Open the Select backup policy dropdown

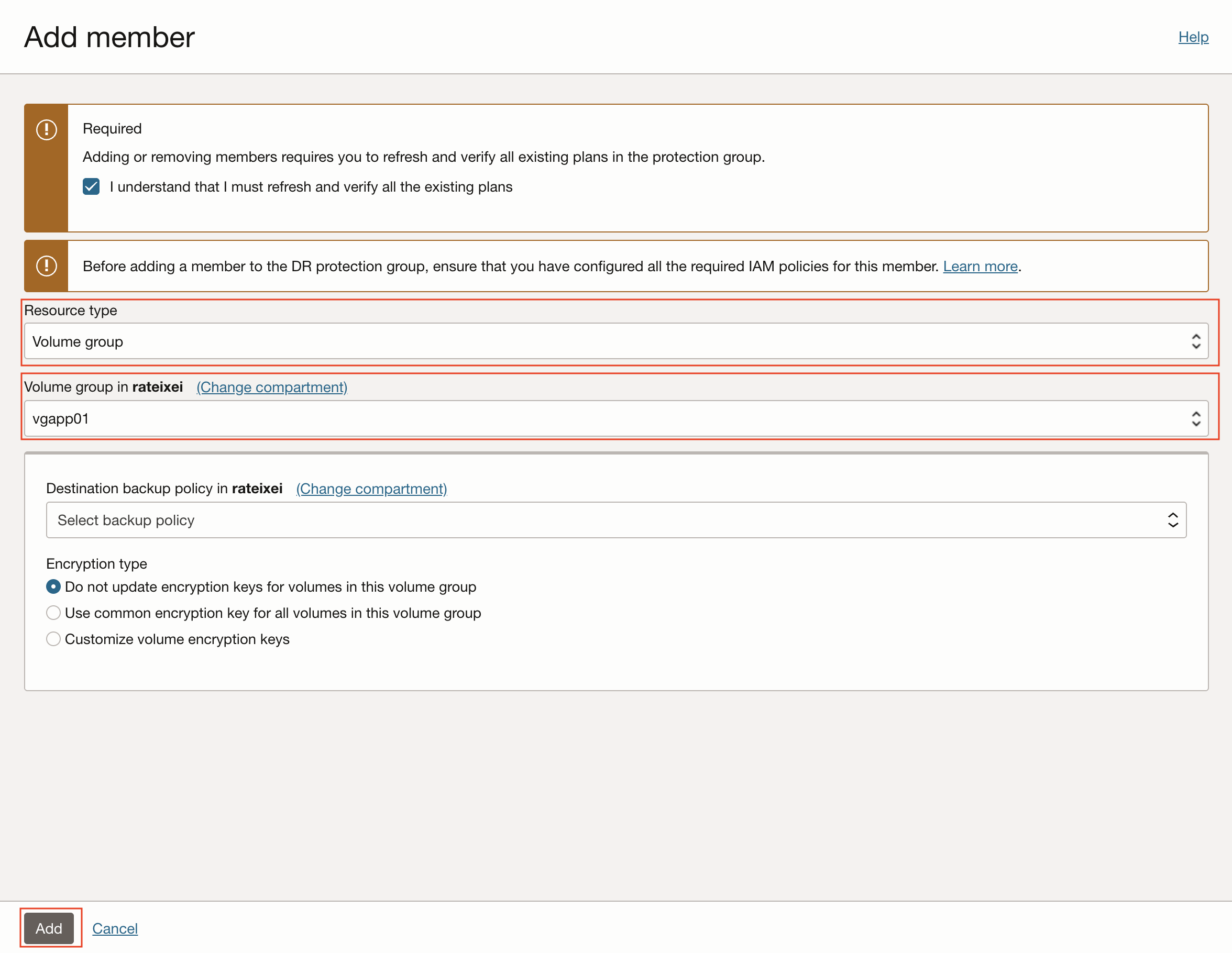pos(615,520)
